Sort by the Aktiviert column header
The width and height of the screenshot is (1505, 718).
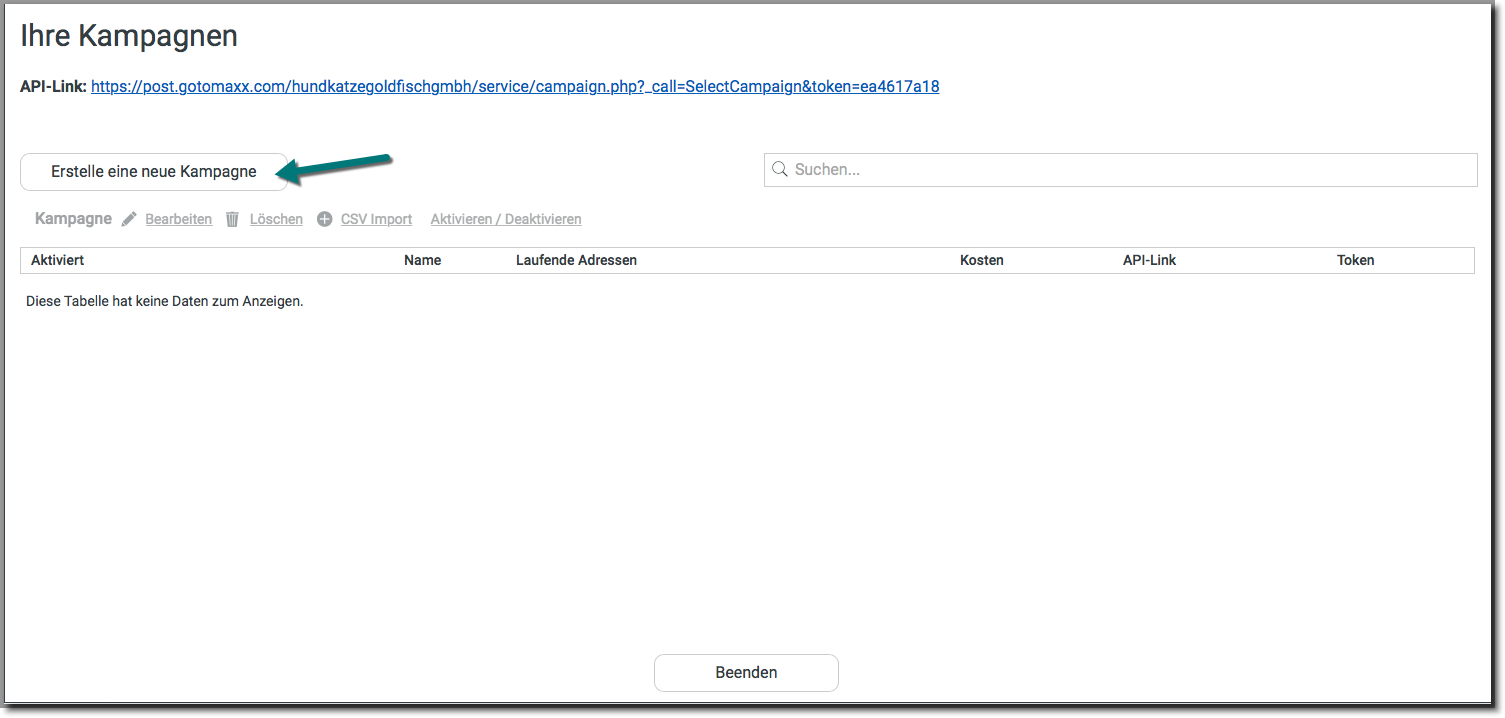(x=57, y=260)
